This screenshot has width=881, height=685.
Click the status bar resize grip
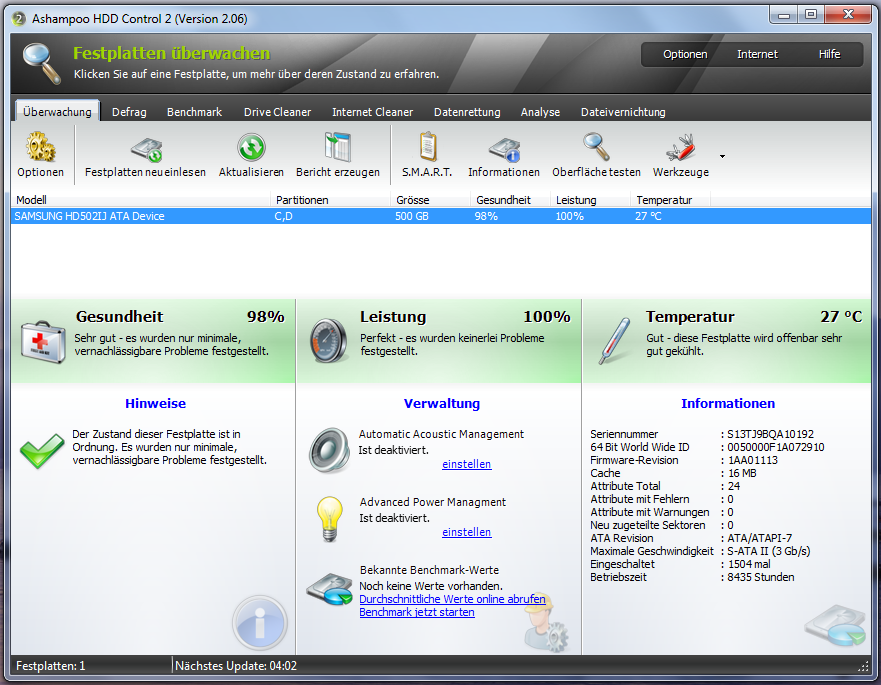click(864, 667)
